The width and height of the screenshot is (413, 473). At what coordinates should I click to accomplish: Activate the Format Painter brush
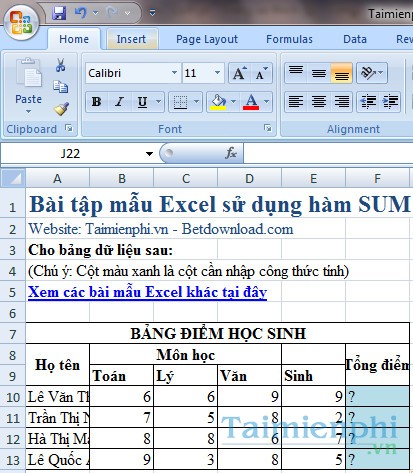61,109
